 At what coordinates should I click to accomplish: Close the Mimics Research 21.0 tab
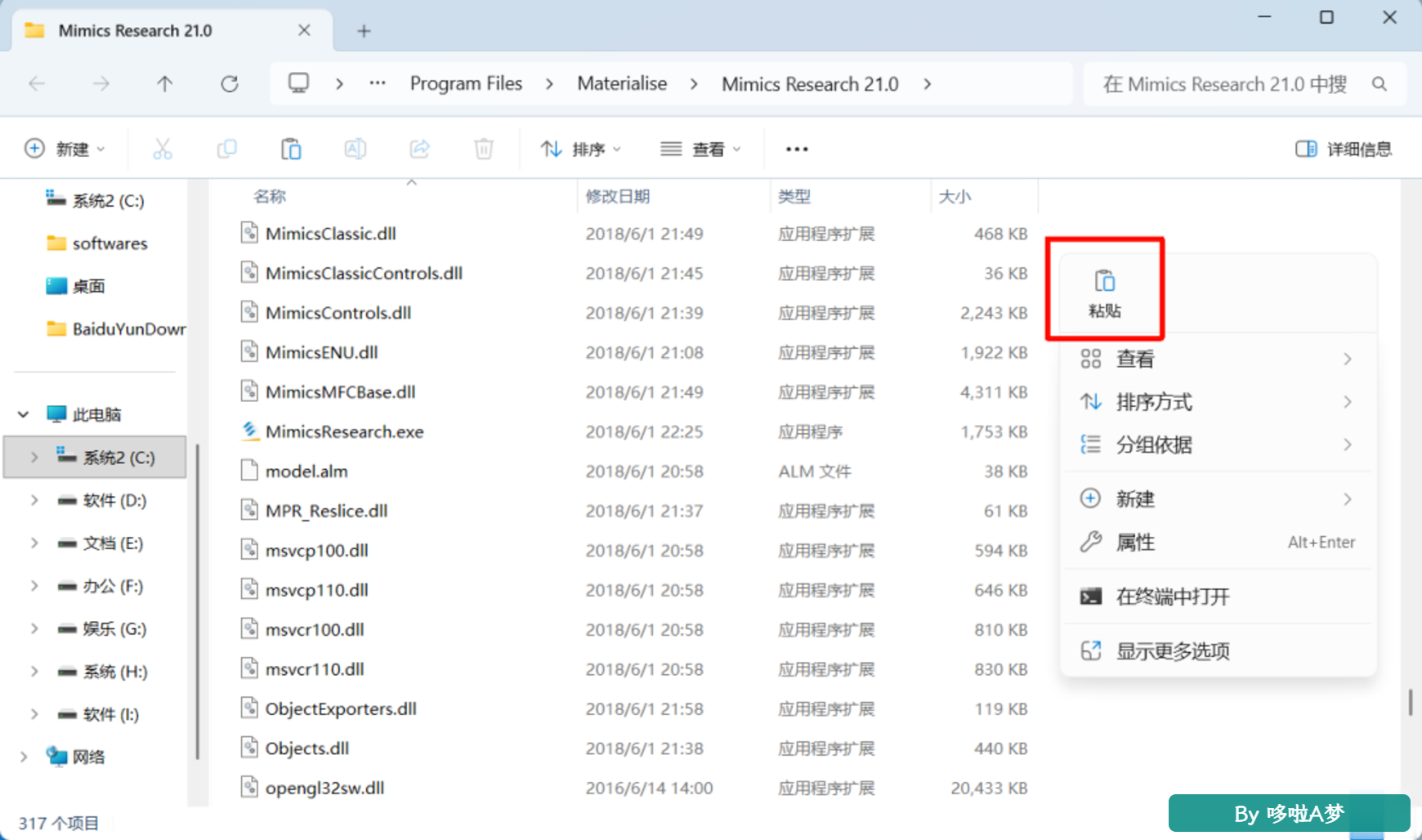point(304,30)
